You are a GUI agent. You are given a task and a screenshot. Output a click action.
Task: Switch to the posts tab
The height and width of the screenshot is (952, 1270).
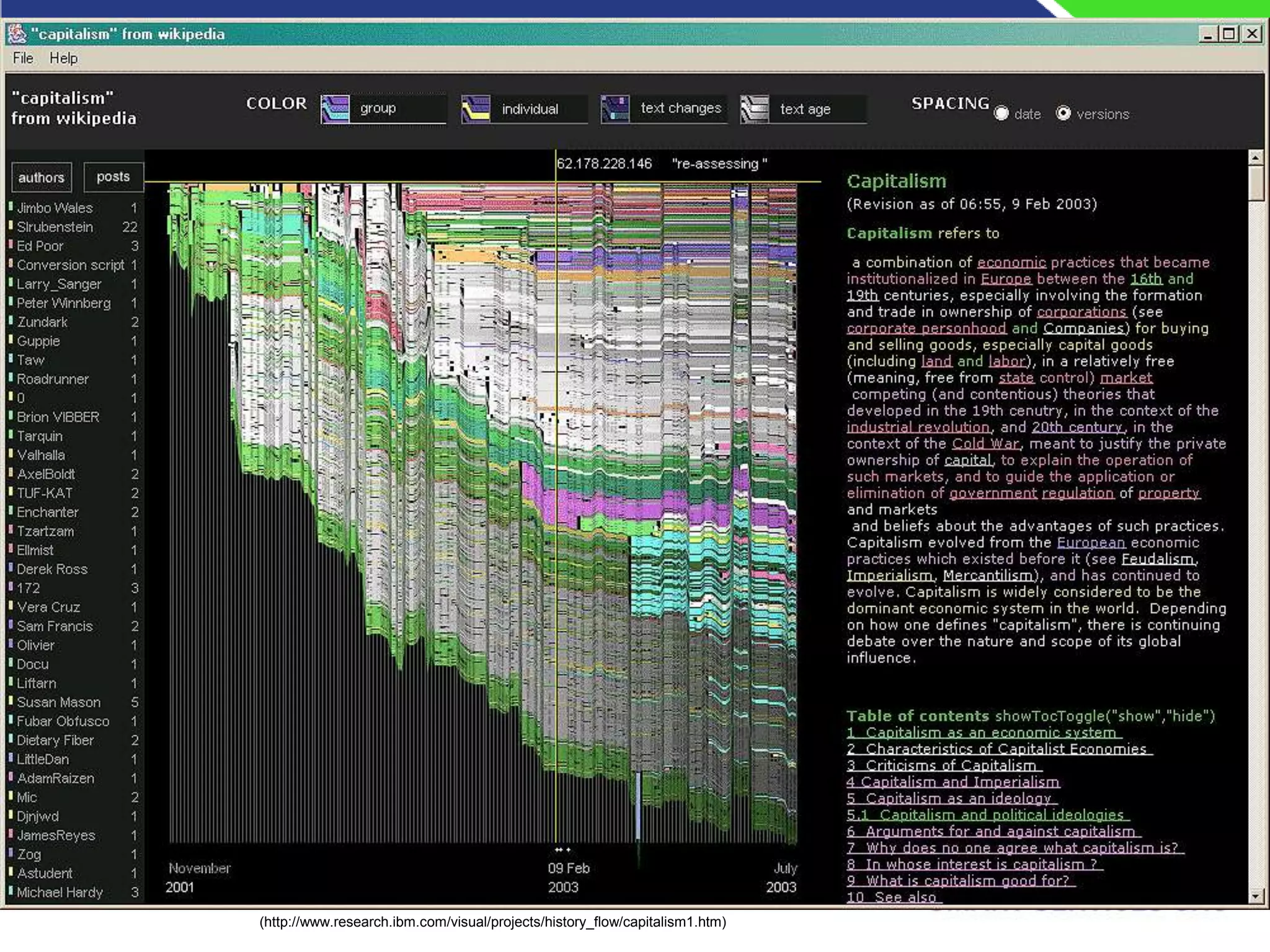click(113, 177)
